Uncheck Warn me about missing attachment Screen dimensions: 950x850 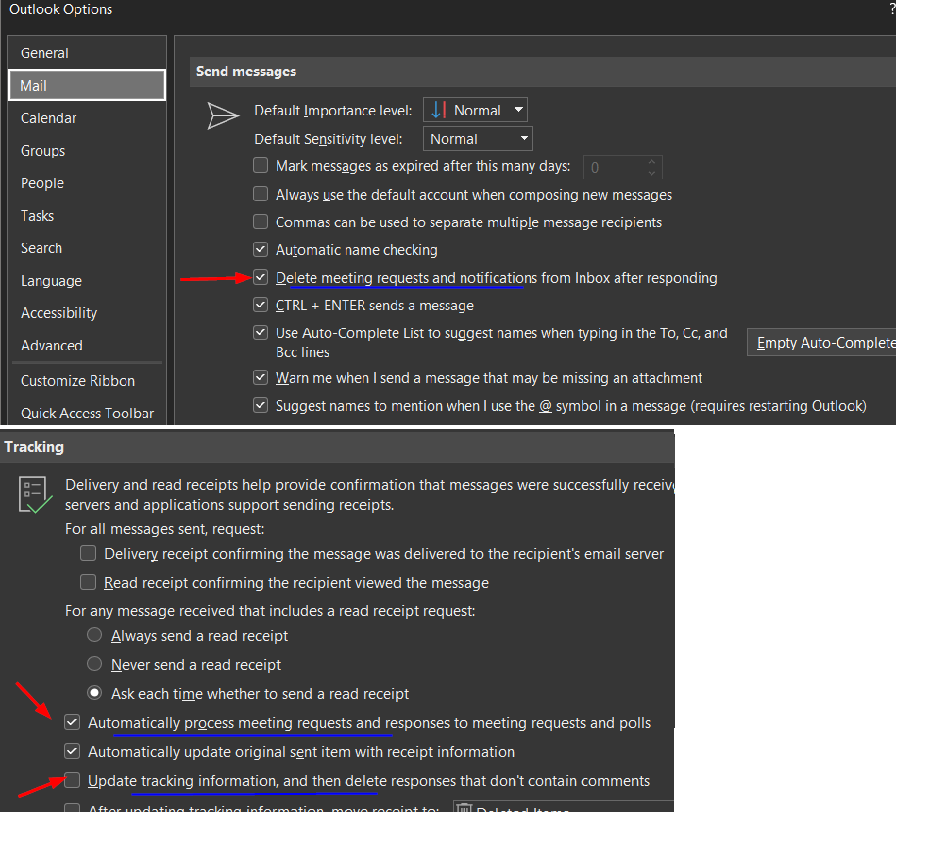pyautogui.click(x=261, y=378)
